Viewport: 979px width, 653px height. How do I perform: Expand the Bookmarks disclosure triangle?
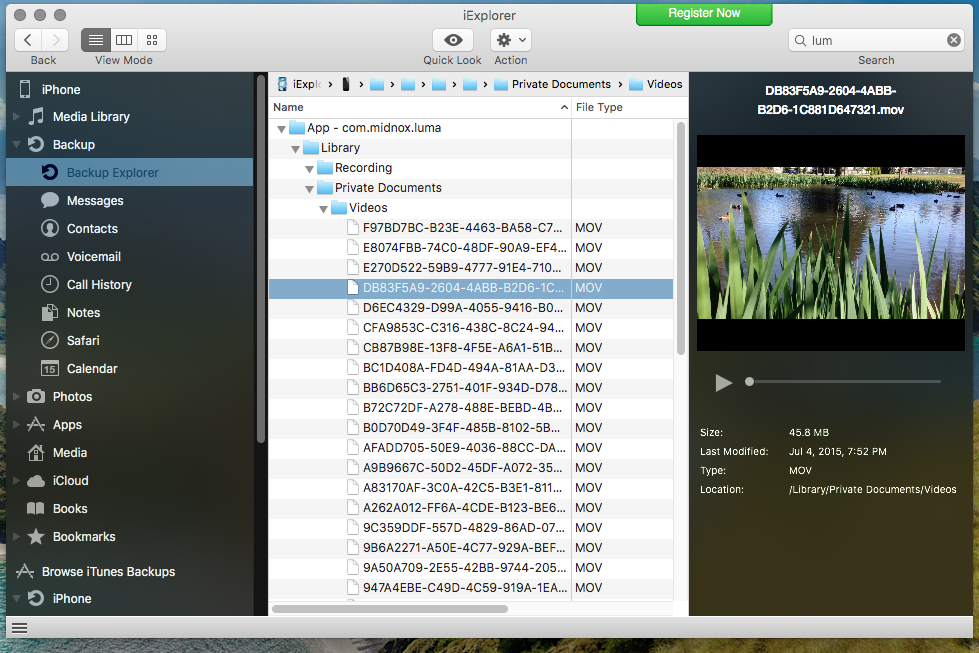click(x=17, y=536)
